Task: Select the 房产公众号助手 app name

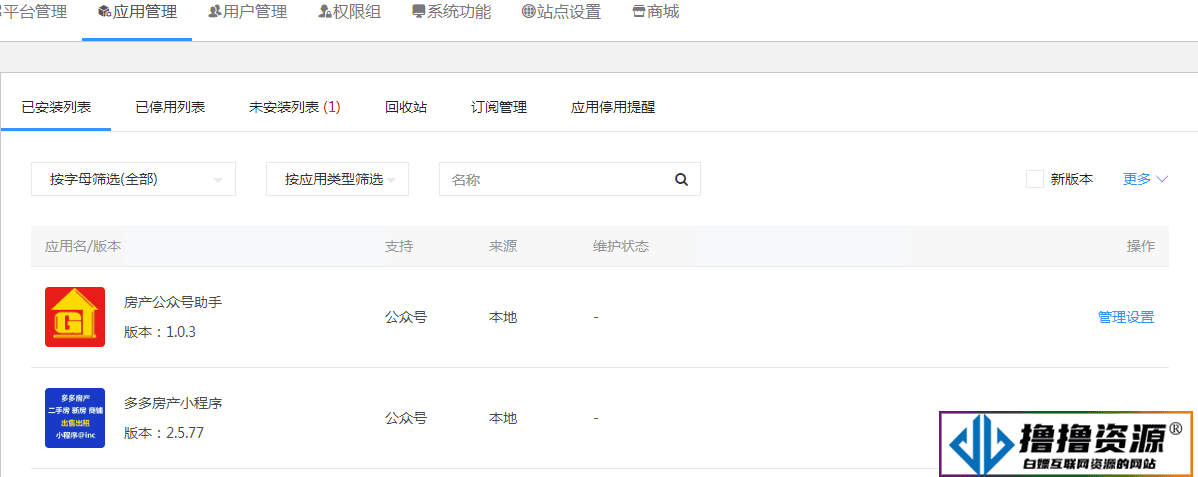Action: point(173,303)
